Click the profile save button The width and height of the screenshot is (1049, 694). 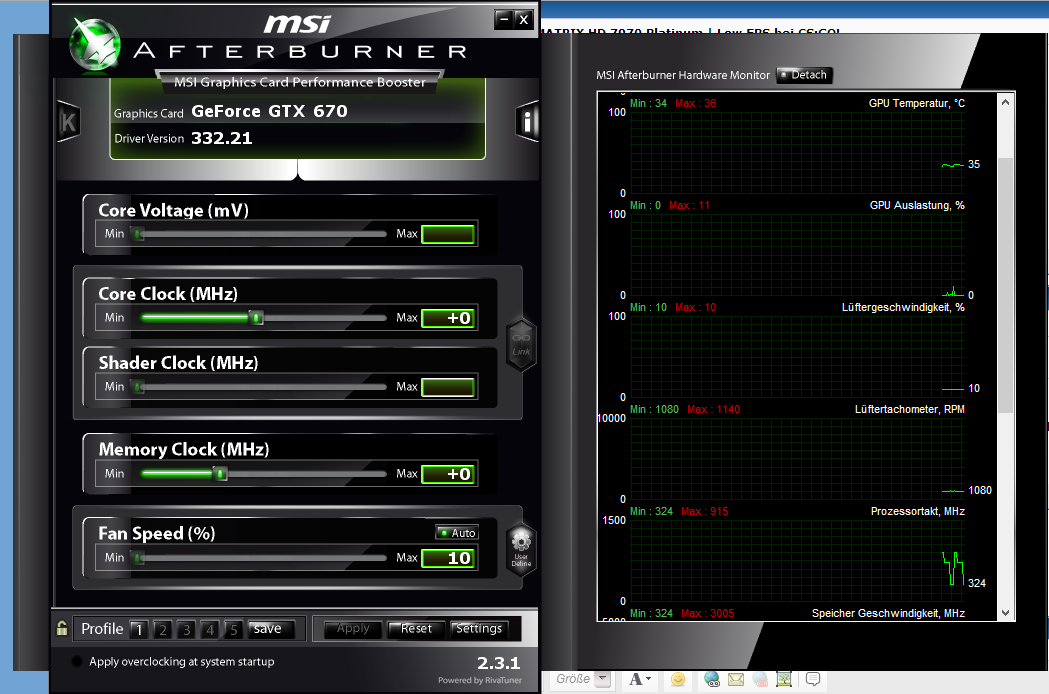pos(271,629)
